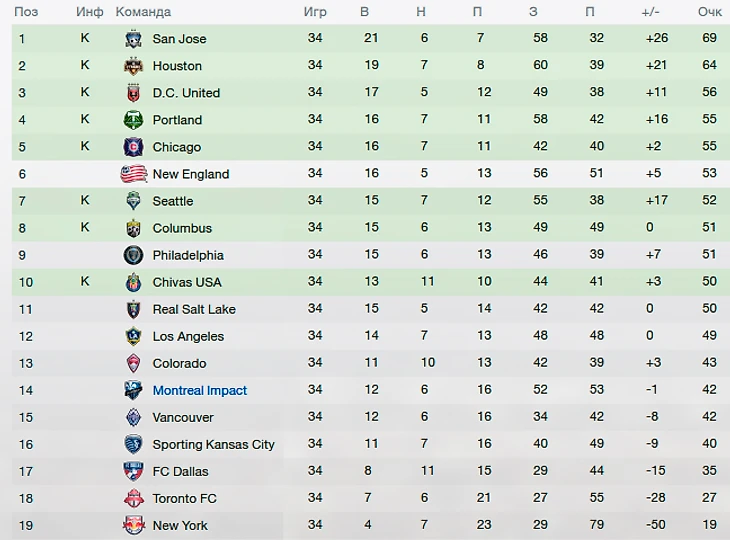Screen dimensions: 730x540
Task: Click the Chicago team crest
Action: click(x=133, y=147)
